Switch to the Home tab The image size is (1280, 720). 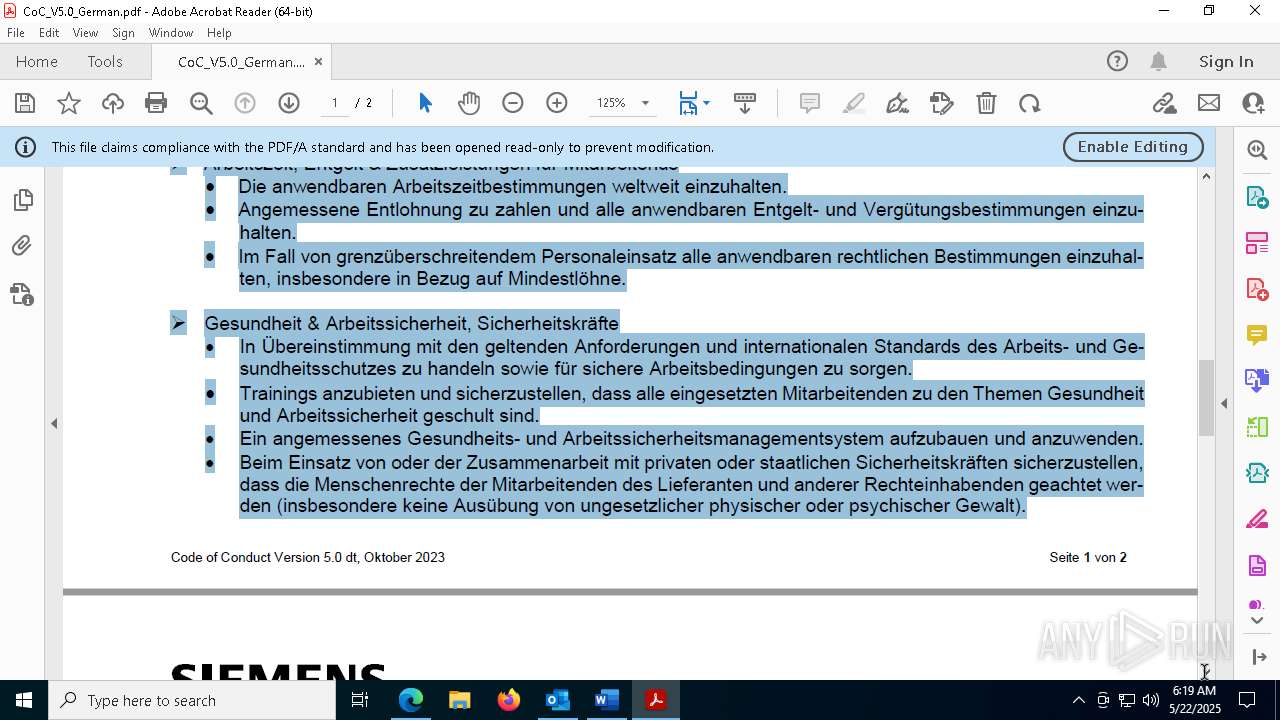pyautogui.click(x=37, y=62)
